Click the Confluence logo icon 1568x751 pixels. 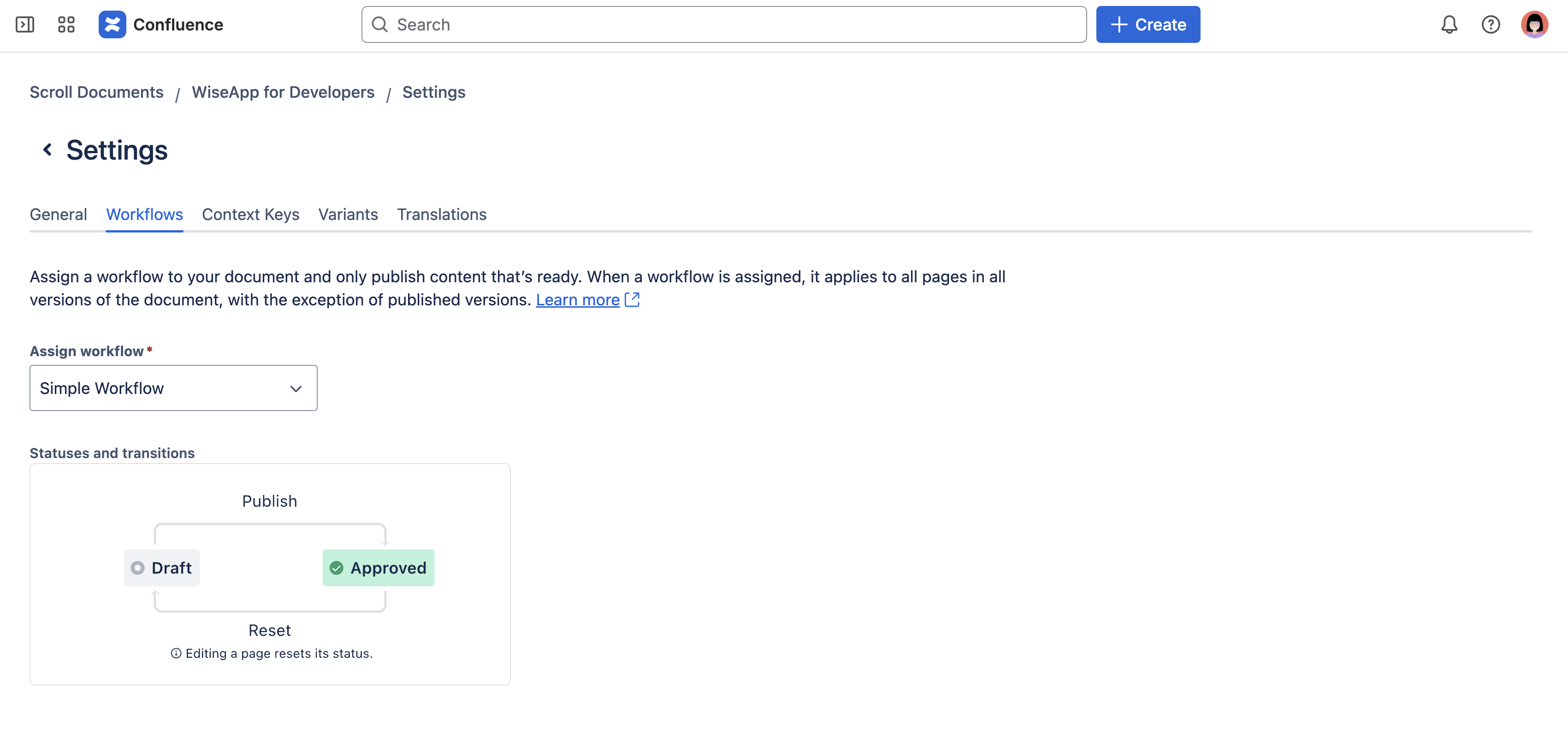[x=112, y=24]
